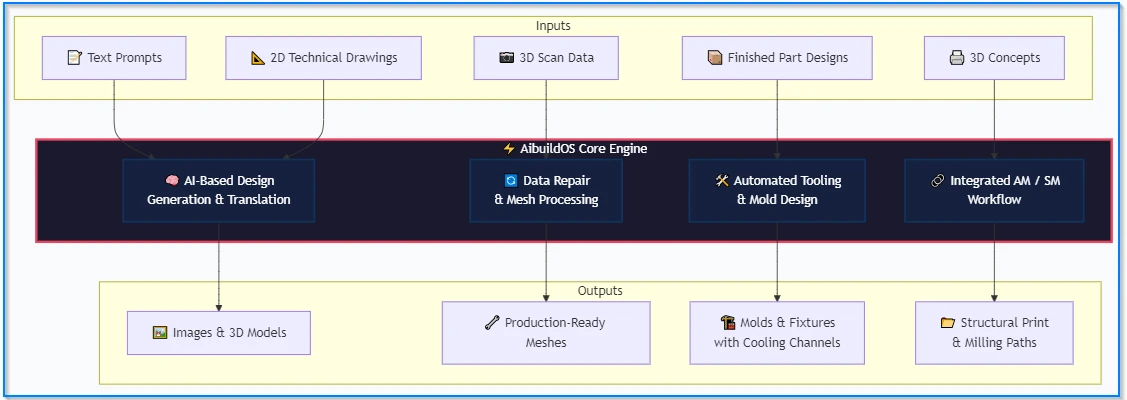Click the box icon beside Finished Part Designs
The width and height of the screenshot is (1127, 400).
point(714,57)
